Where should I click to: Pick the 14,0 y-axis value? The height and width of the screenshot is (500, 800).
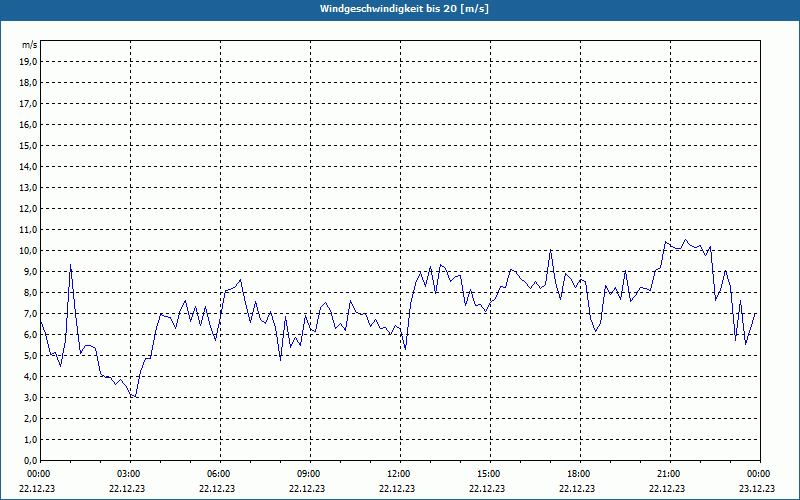coord(28,166)
